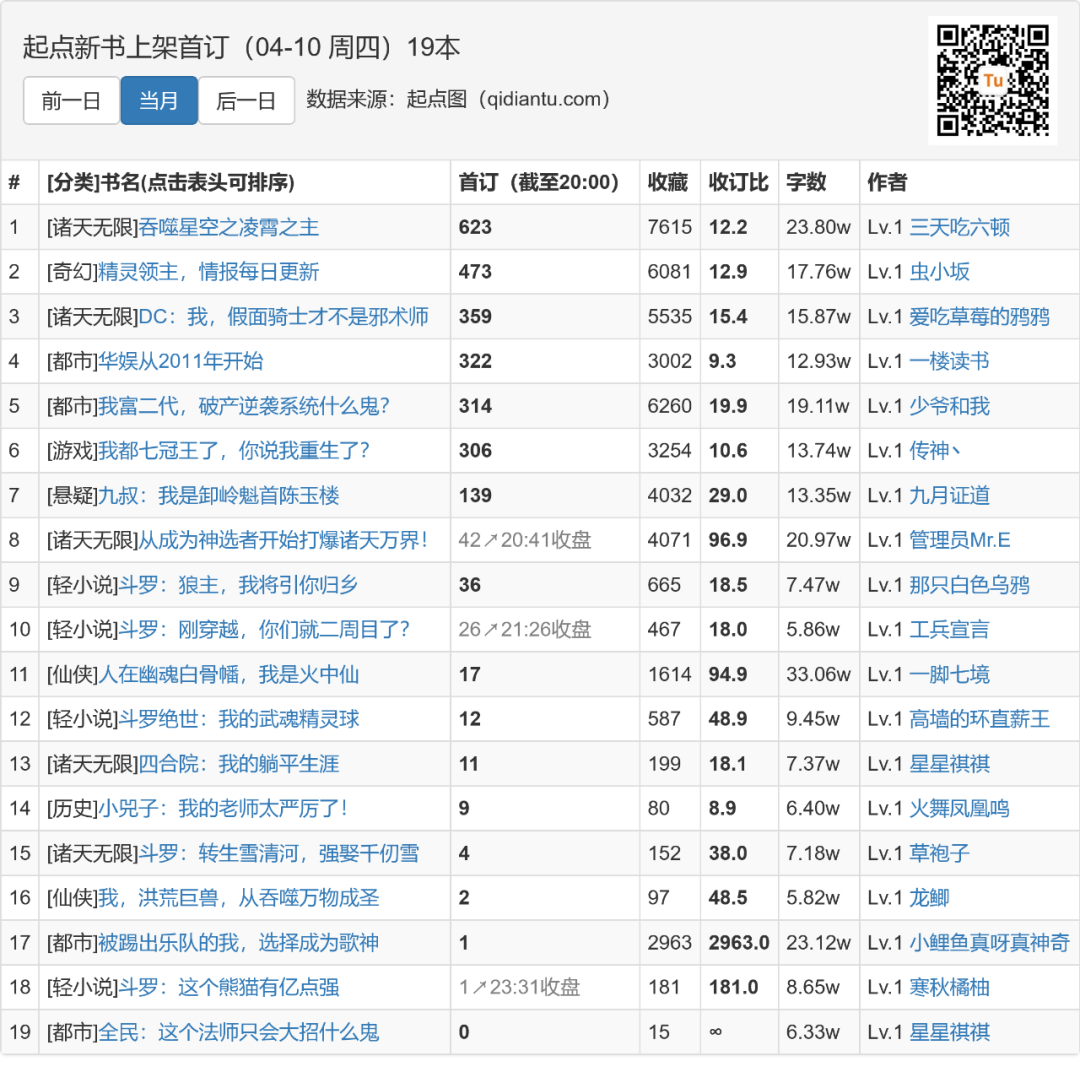The width and height of the screenshot is (1080, 1083).
Task: Open author 寒秋橘柚
Action: pos(949,988)
